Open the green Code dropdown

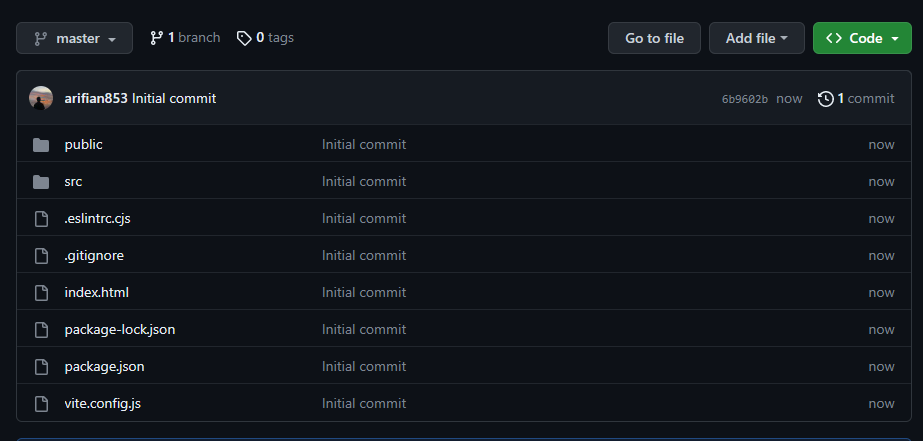[862, 38]
